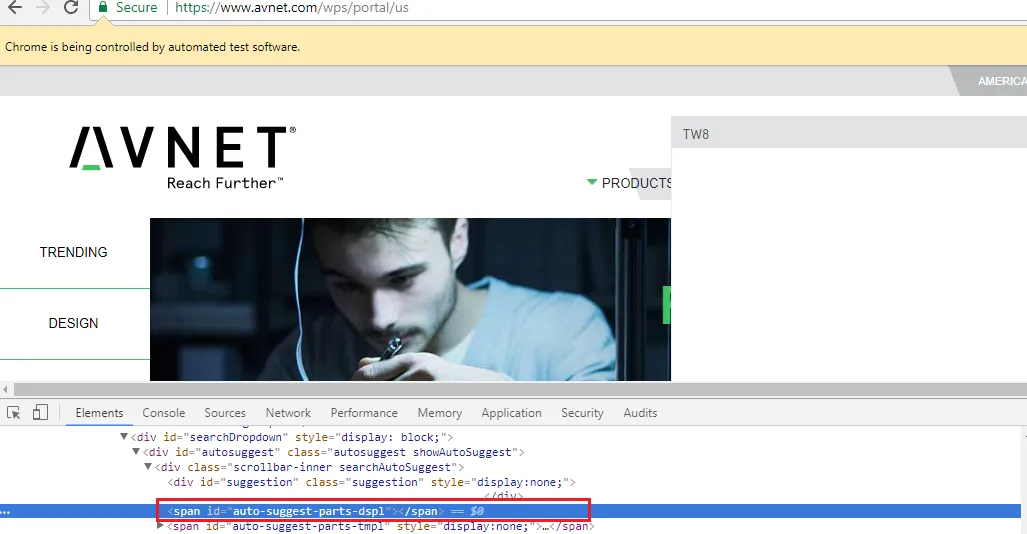Click the browser forward arrow
This screenshot has height=534, width=1027.
(43, 7)
